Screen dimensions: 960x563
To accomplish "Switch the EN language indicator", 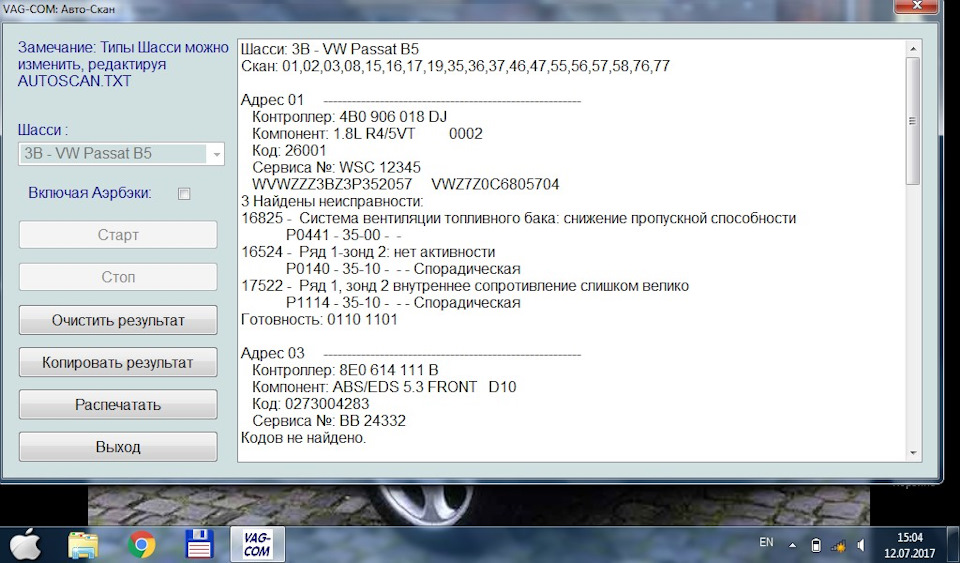I will [x=766, y=542].
